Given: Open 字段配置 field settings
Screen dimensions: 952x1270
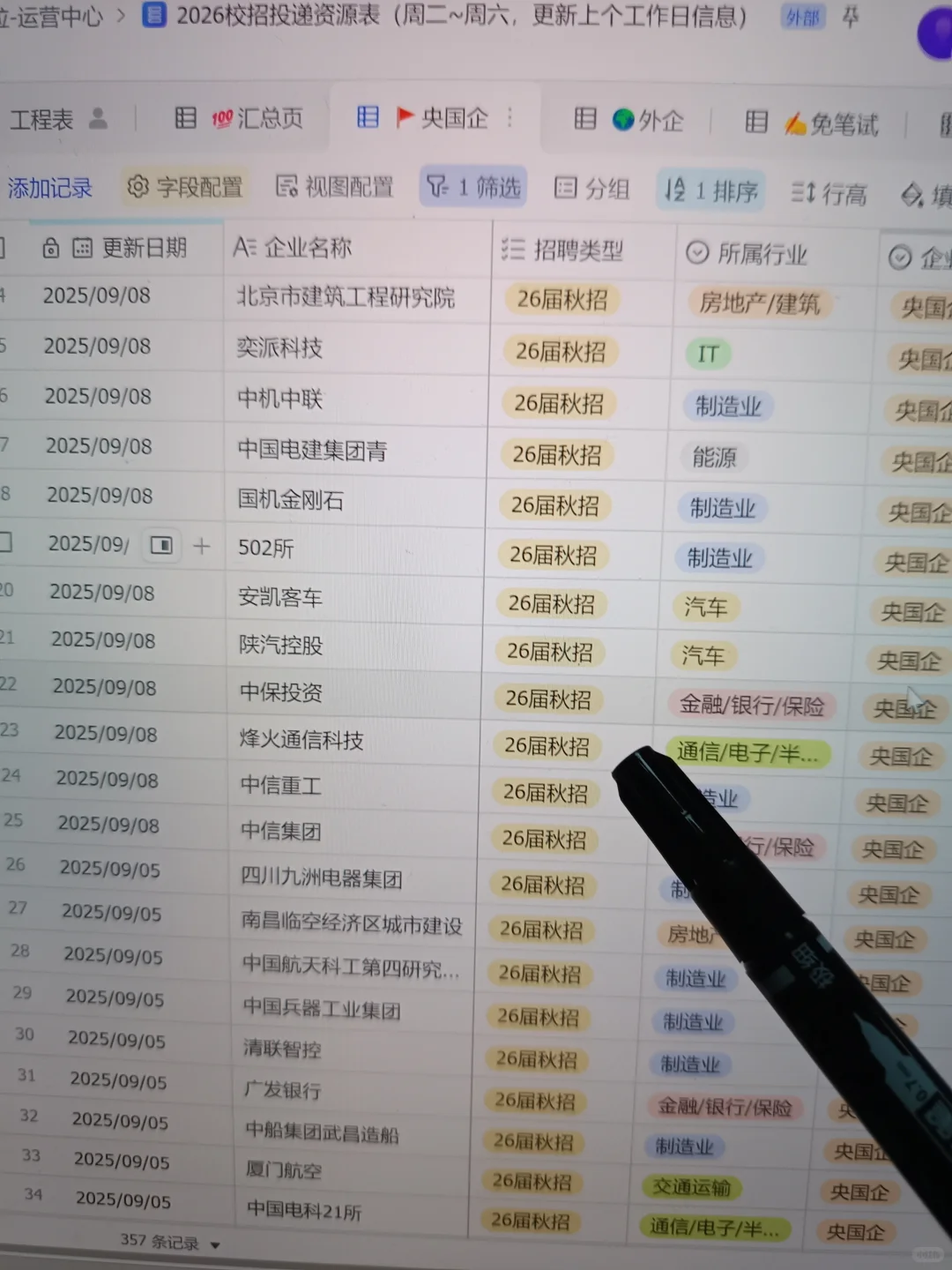Looking at the screenshot, I should tap(185, 186).
